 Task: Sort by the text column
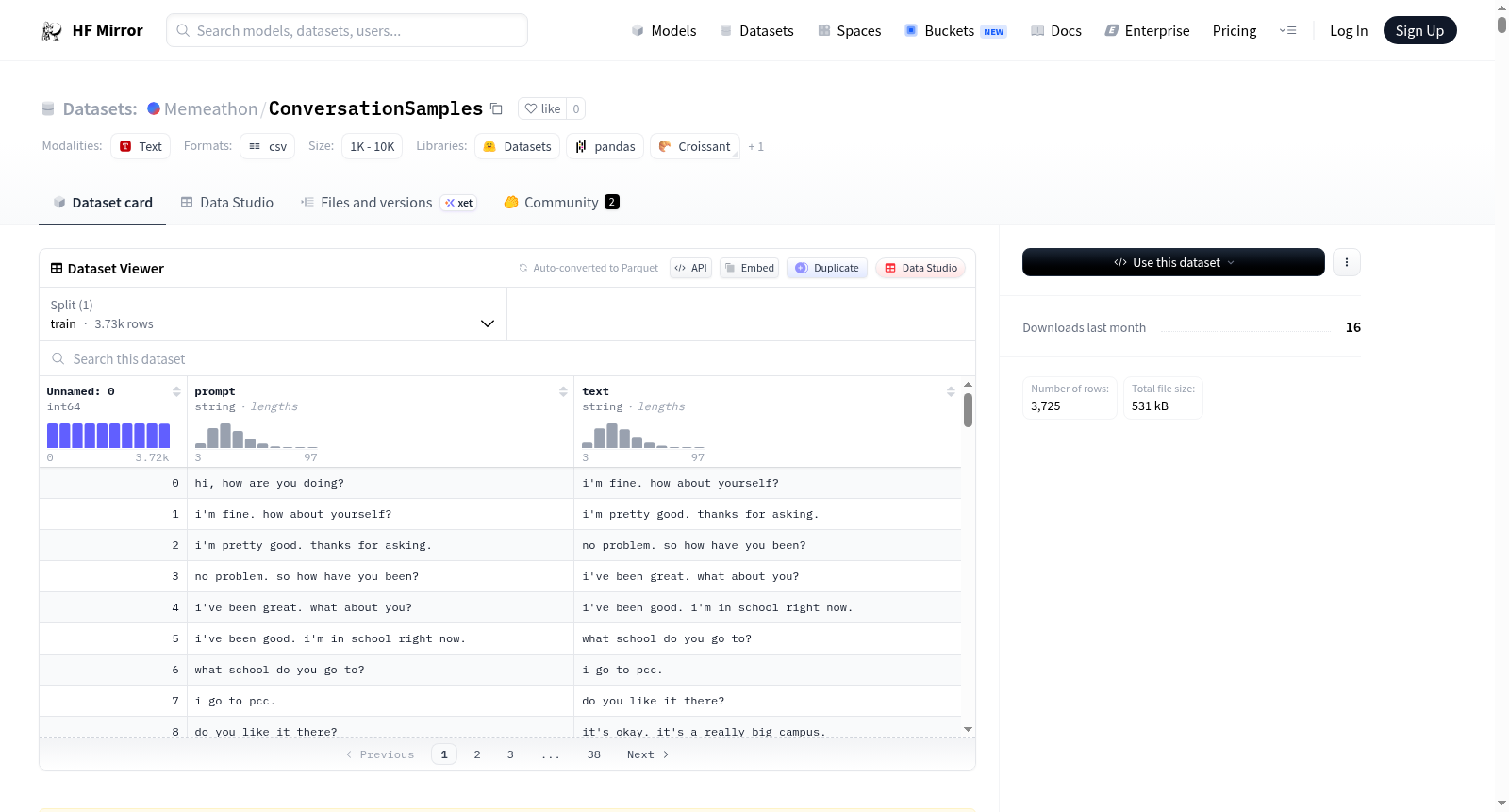(951, 391)
